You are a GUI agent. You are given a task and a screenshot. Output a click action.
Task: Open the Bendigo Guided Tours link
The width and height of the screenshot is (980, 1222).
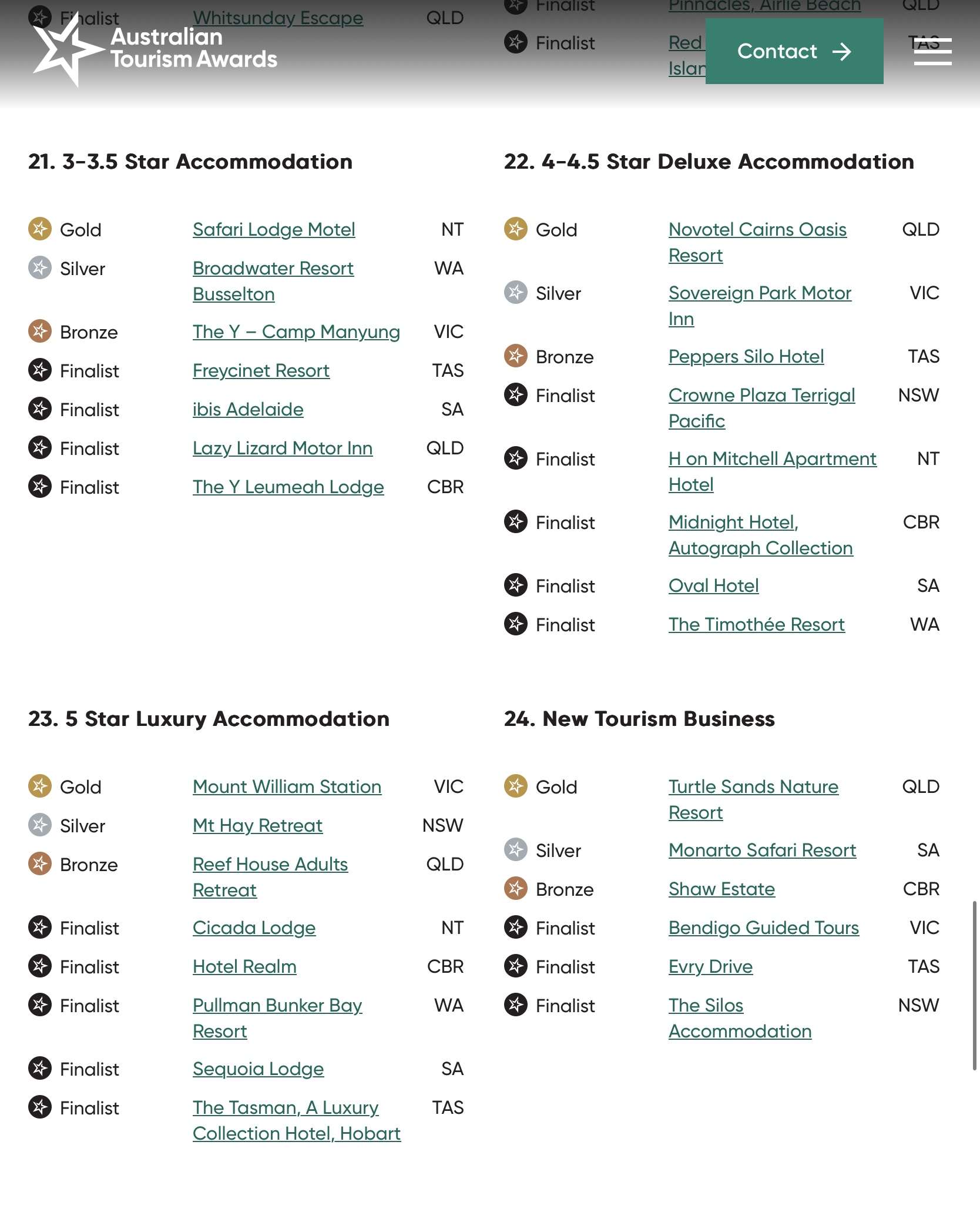(763, 928)
